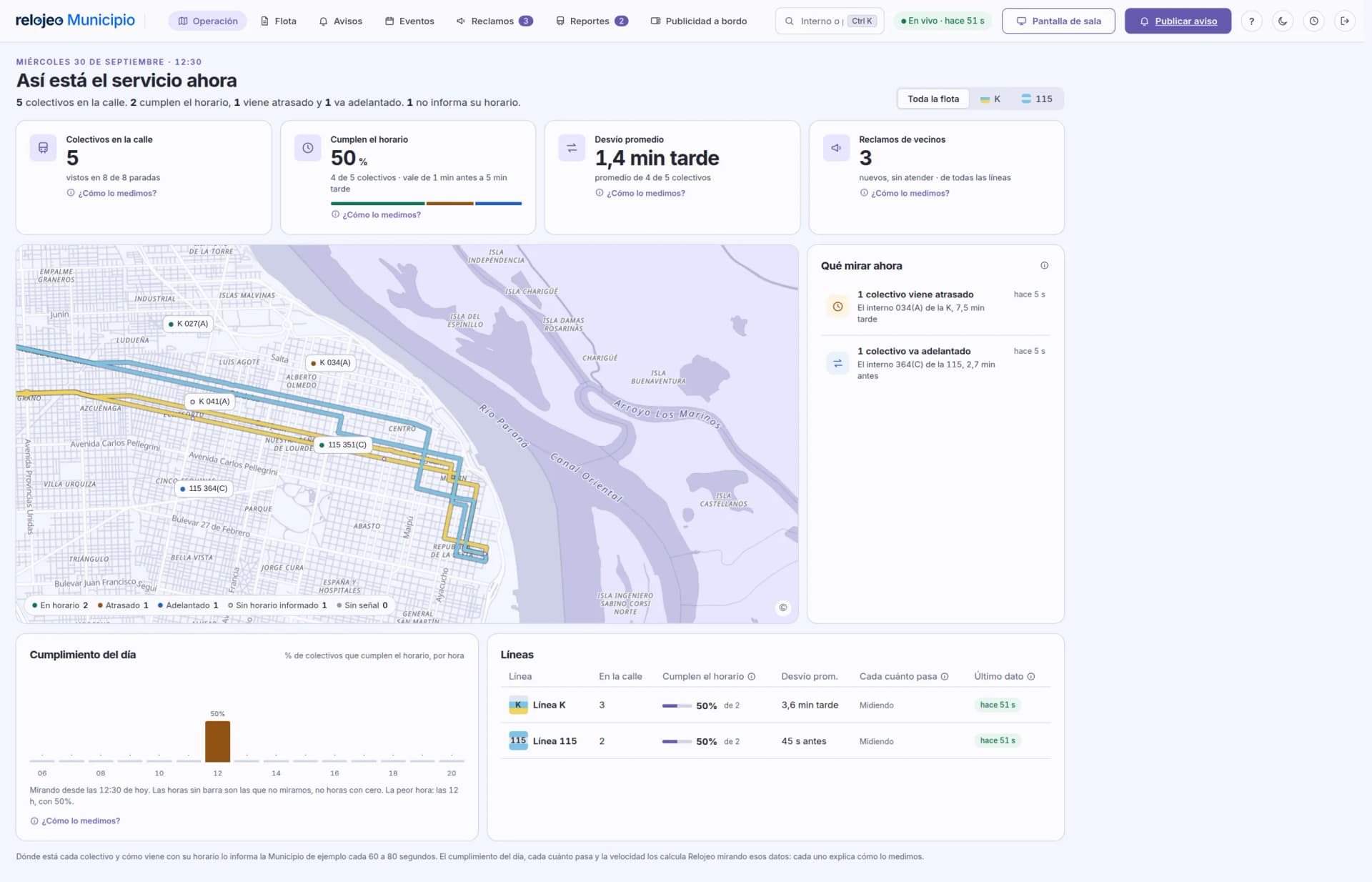This screenshot has width=1372, height=882.
Task: Toggle Atrasado legend filter on map
Action: tap(123, 605)
